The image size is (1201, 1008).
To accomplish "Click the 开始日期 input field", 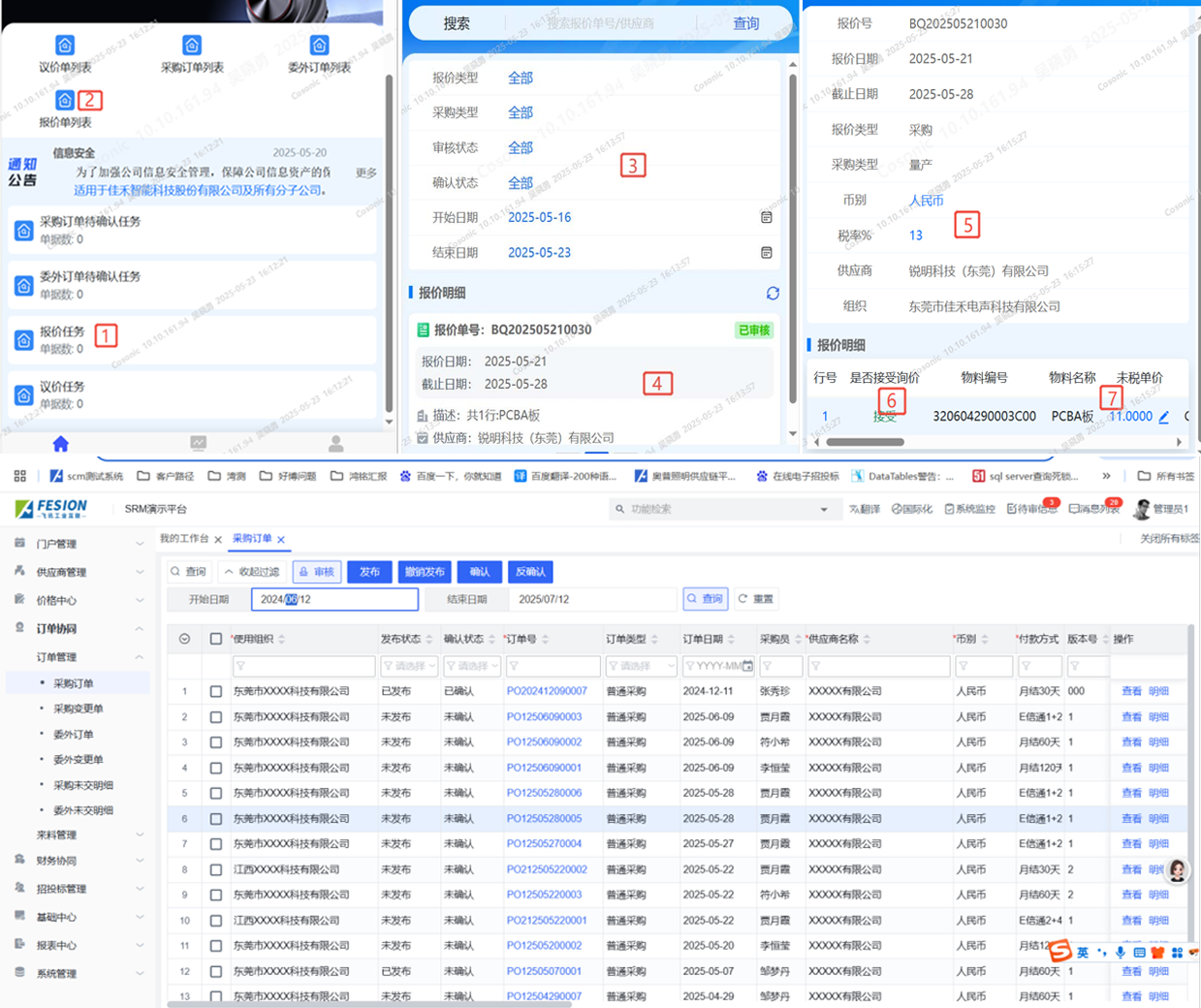I will point(334,599).
